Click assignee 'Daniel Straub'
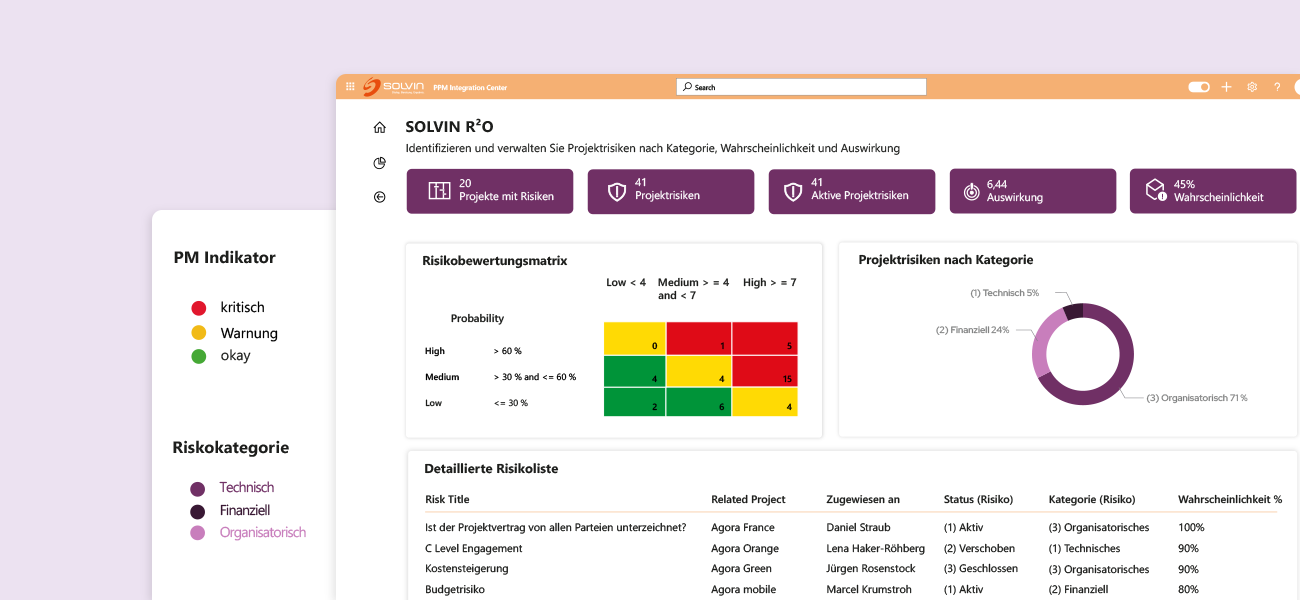This screenshot has height=600, width=1300. 859,527
